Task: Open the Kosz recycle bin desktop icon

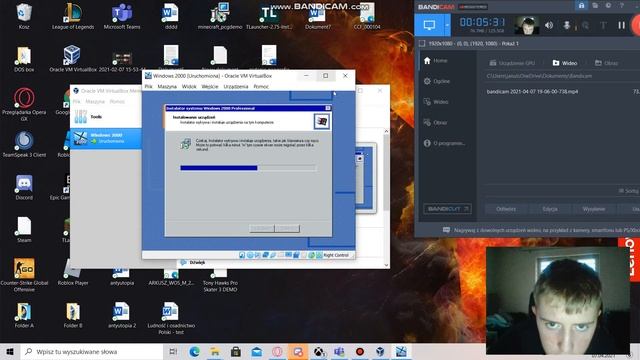Action: tap(24, 16)
